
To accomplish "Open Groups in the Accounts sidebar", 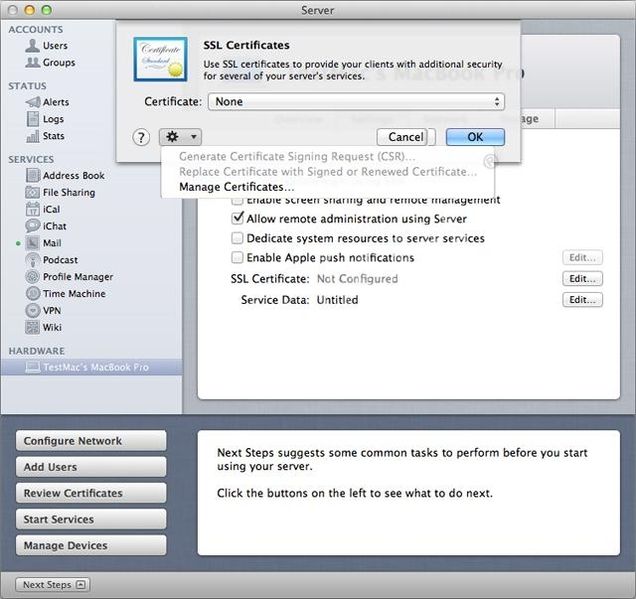I will click(x=50, y=62).
